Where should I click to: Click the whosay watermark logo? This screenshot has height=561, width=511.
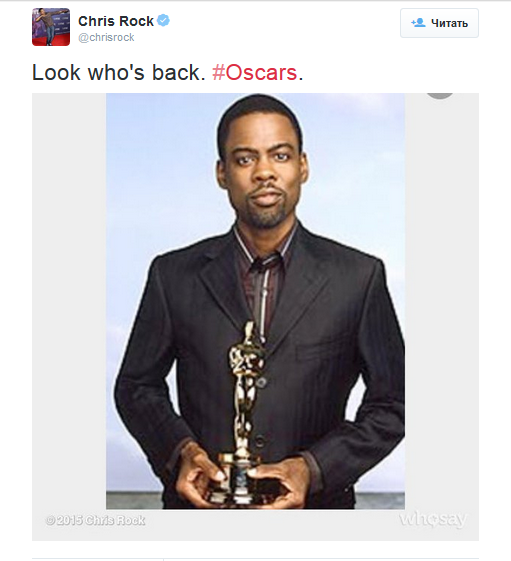pyautogui.click(x=433, y=519)
